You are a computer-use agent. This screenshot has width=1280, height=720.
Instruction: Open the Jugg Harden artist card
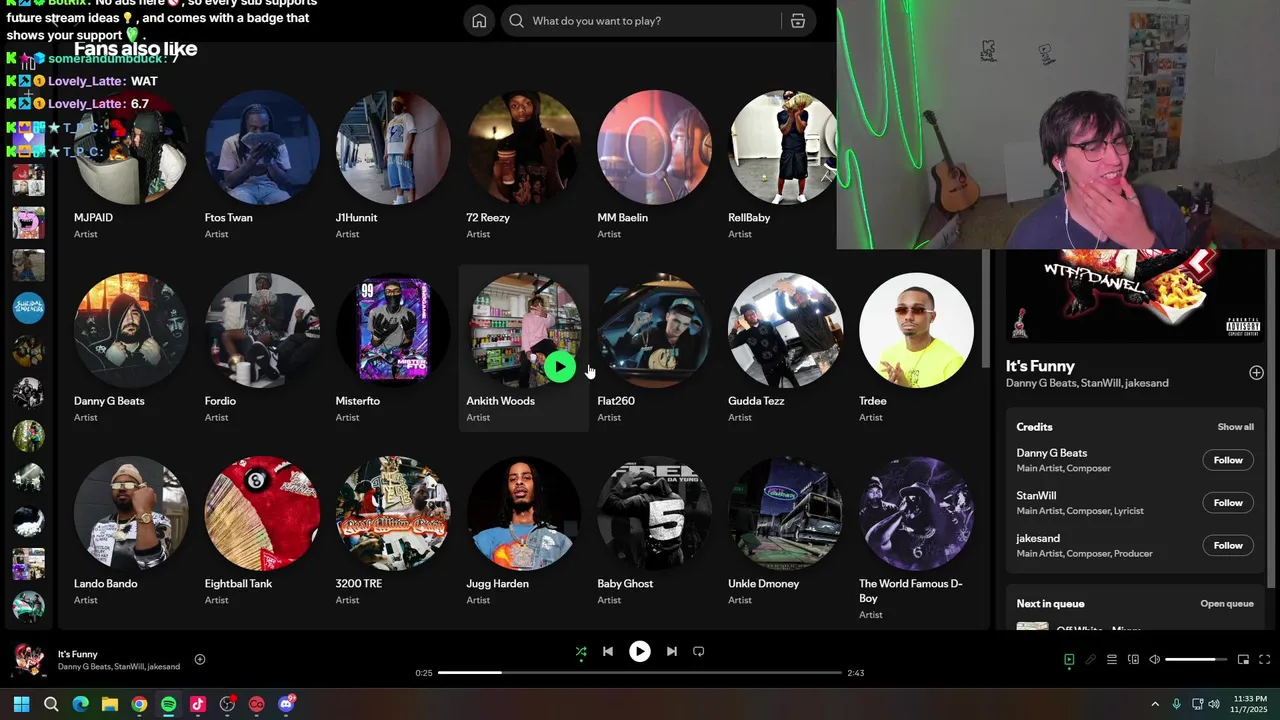point(524,531)
